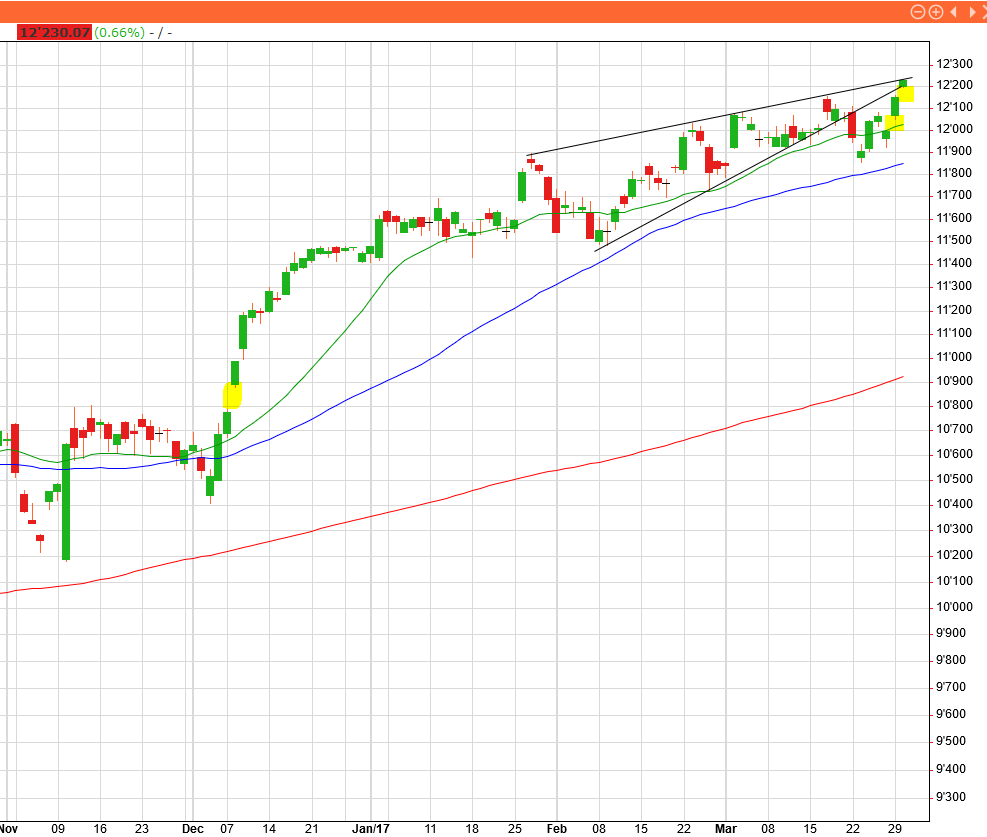The image size is (987, 837).
Task: Click the 11 date label in January
Action: click(431, 829)
